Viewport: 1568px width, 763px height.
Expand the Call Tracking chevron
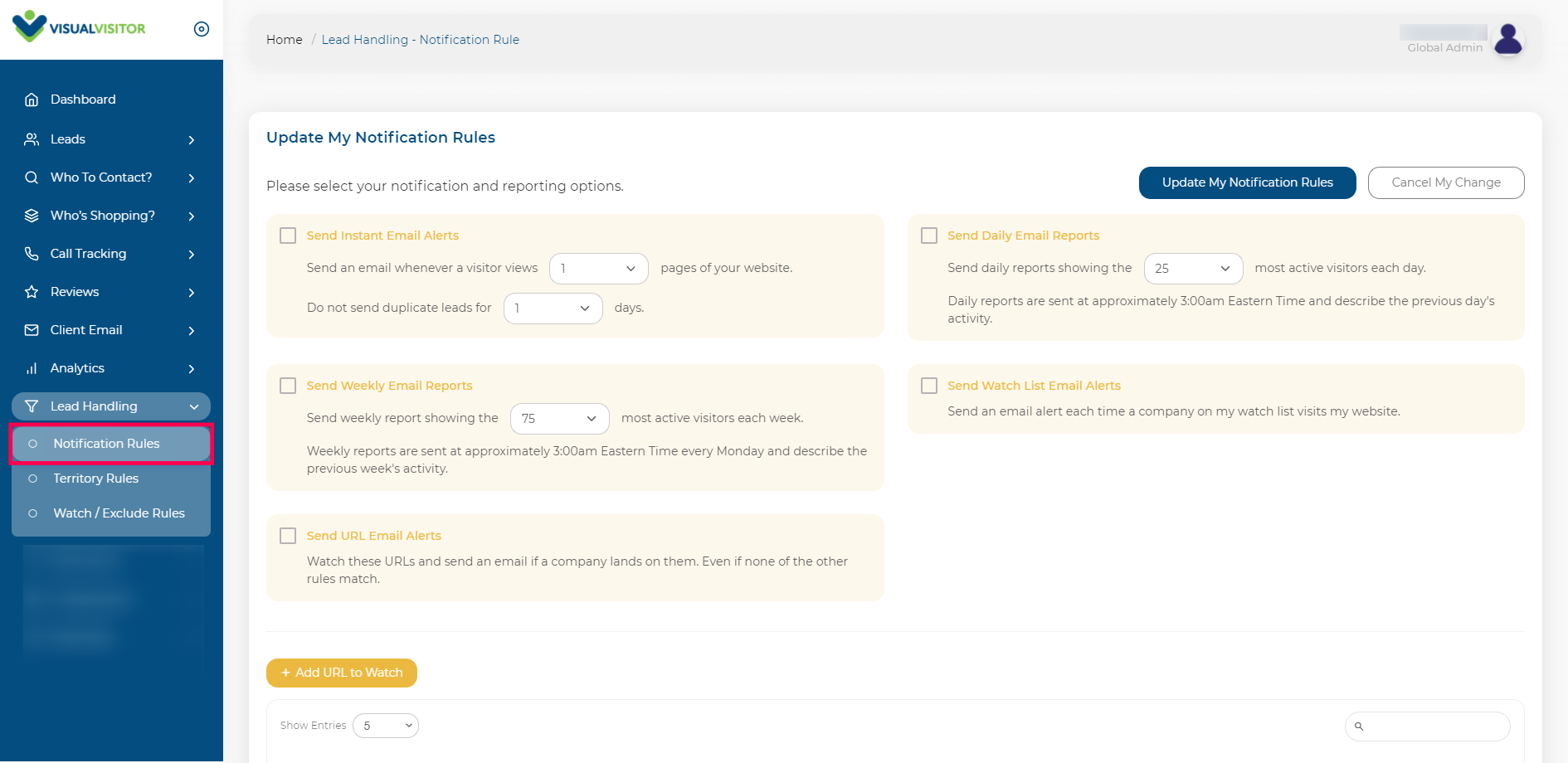click(x=192, y=255)
